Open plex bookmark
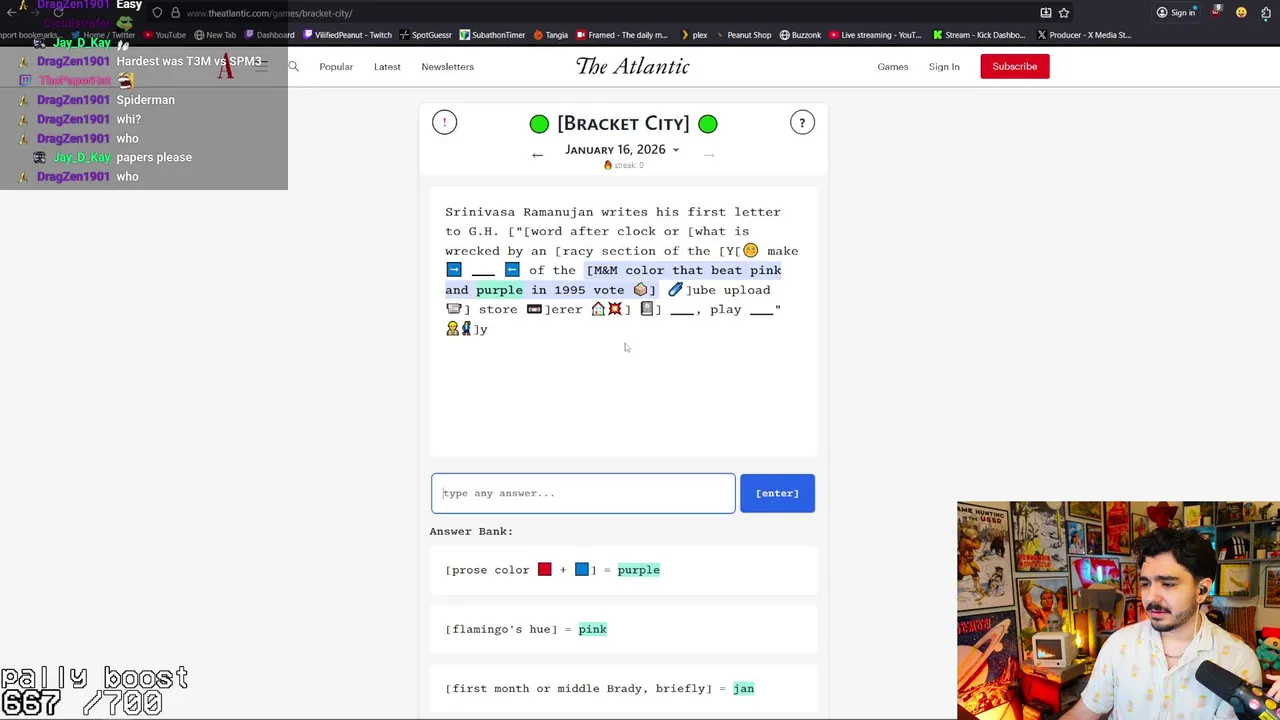 [x=693, y=35]
